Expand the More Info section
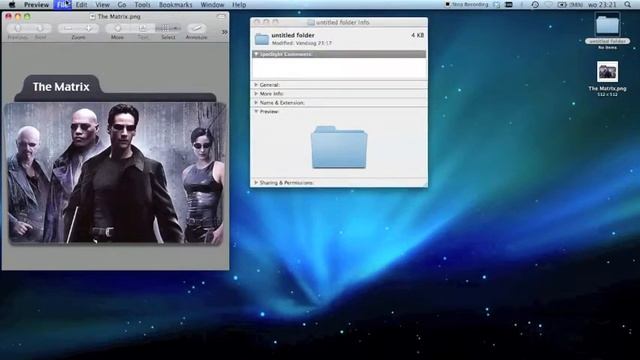The height and width of the screenshot is (360, 640). [256, 93]
